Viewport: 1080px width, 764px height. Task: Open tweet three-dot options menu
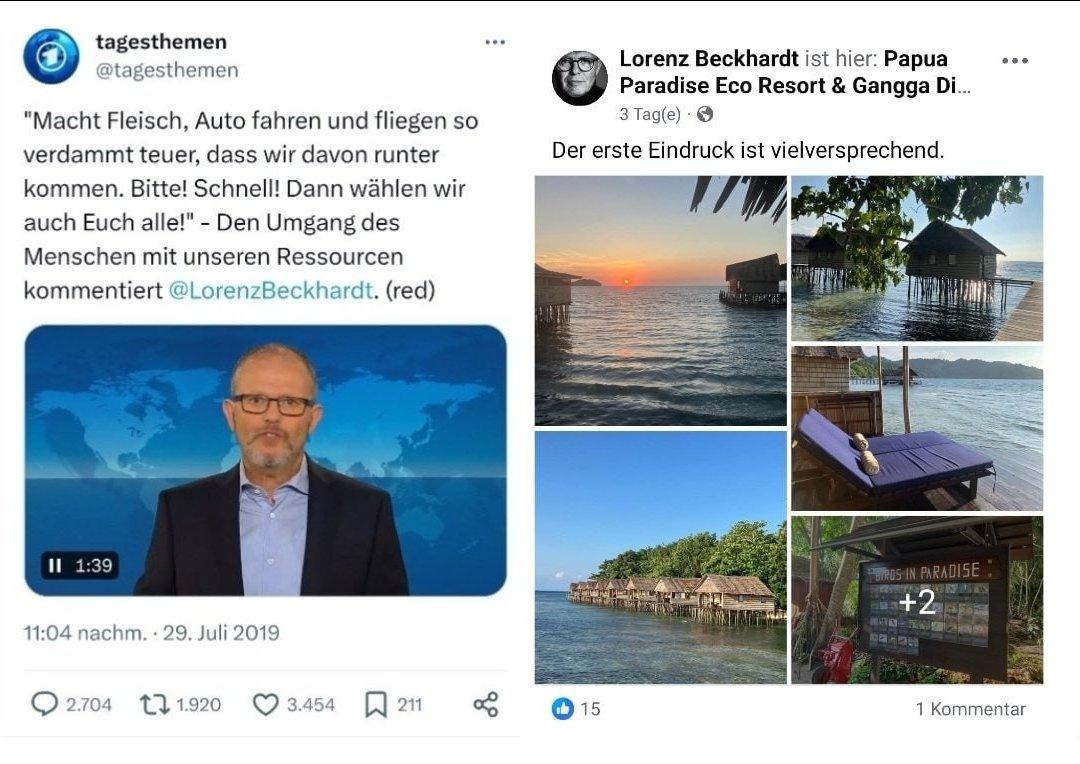click(x=495, y=42)
